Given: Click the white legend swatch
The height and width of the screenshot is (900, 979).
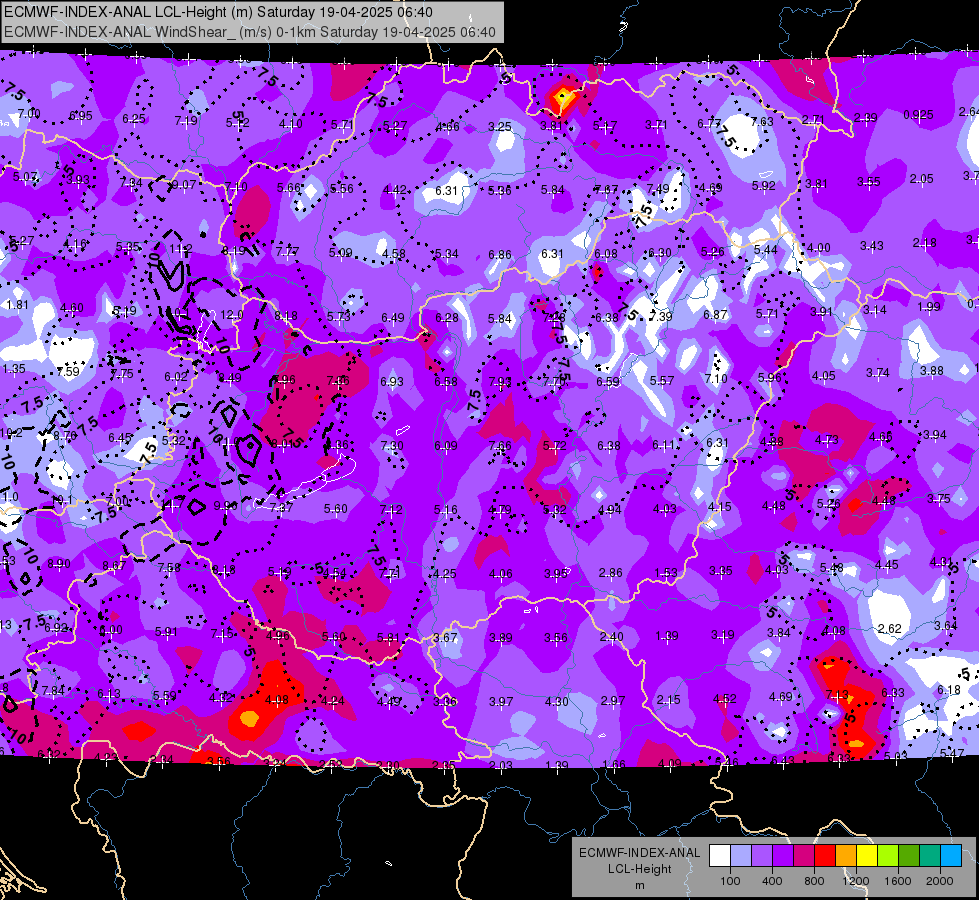Looking at the screenshot, I should click(x=720, y=856).
